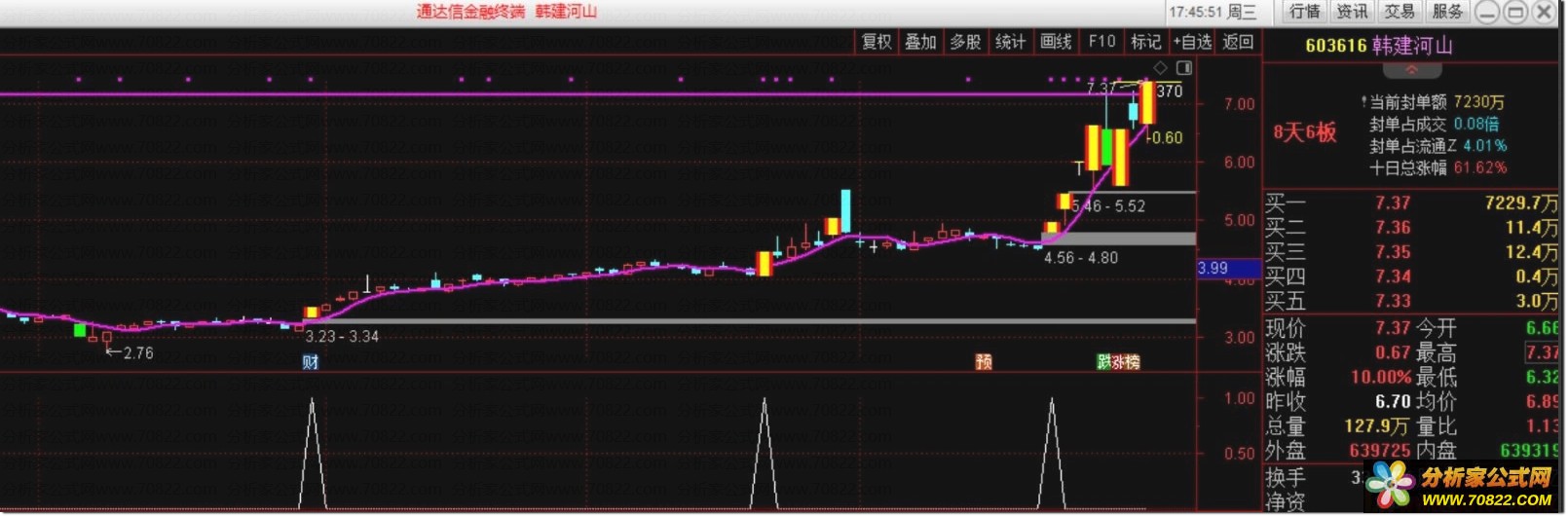The width and height of the screenshot is (1568, 516).
Task: Maximize the terminal window
Action: (x=1515, y=13)
